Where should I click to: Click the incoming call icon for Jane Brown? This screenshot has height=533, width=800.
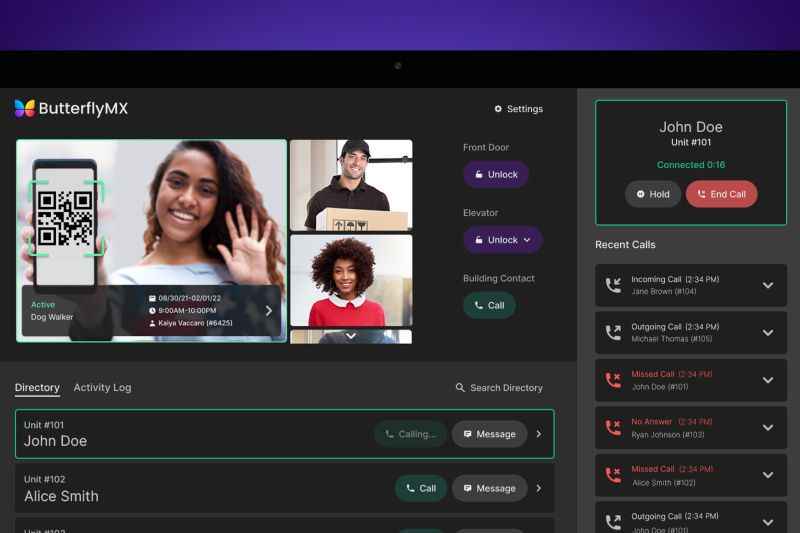[613, 286]
